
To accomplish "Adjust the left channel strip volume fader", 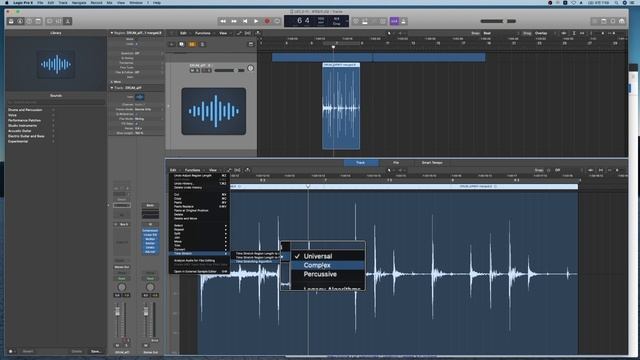I will (118, 312).
